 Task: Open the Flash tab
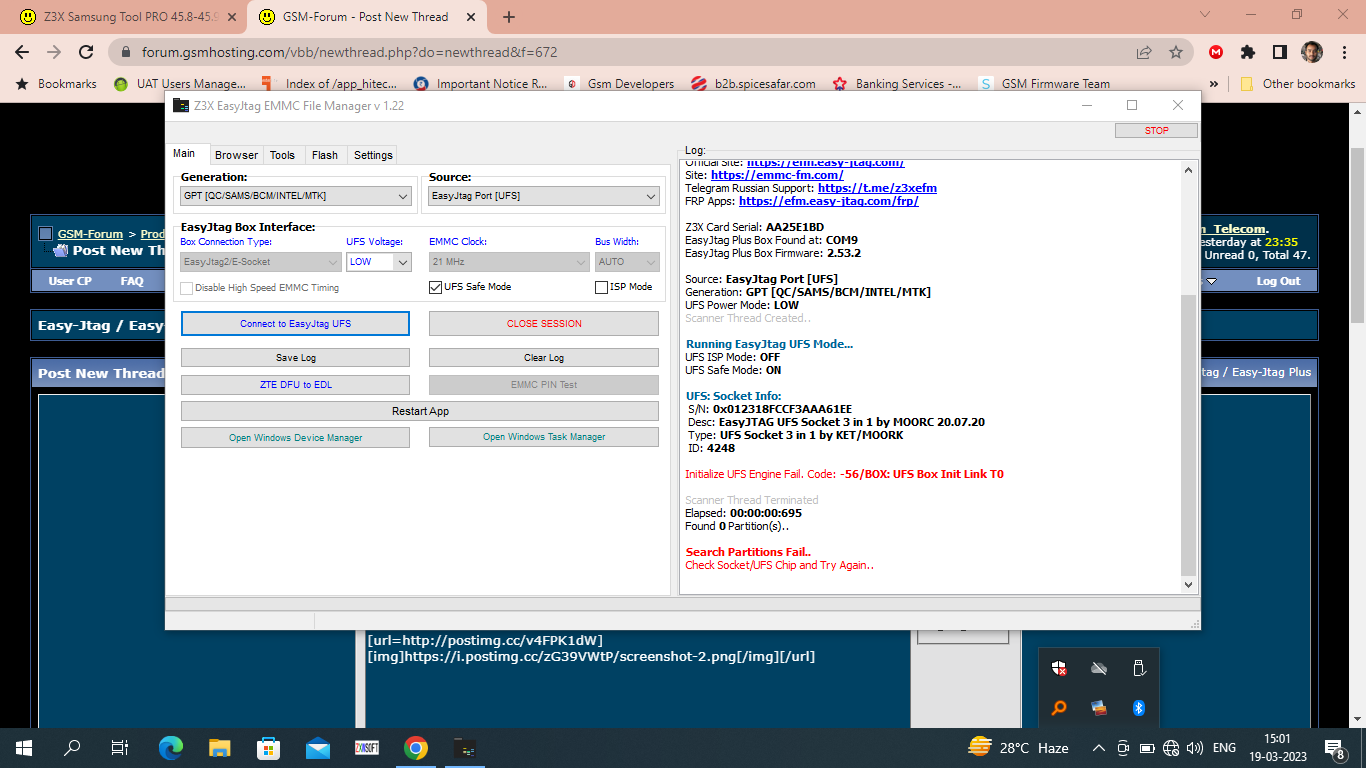325,155
